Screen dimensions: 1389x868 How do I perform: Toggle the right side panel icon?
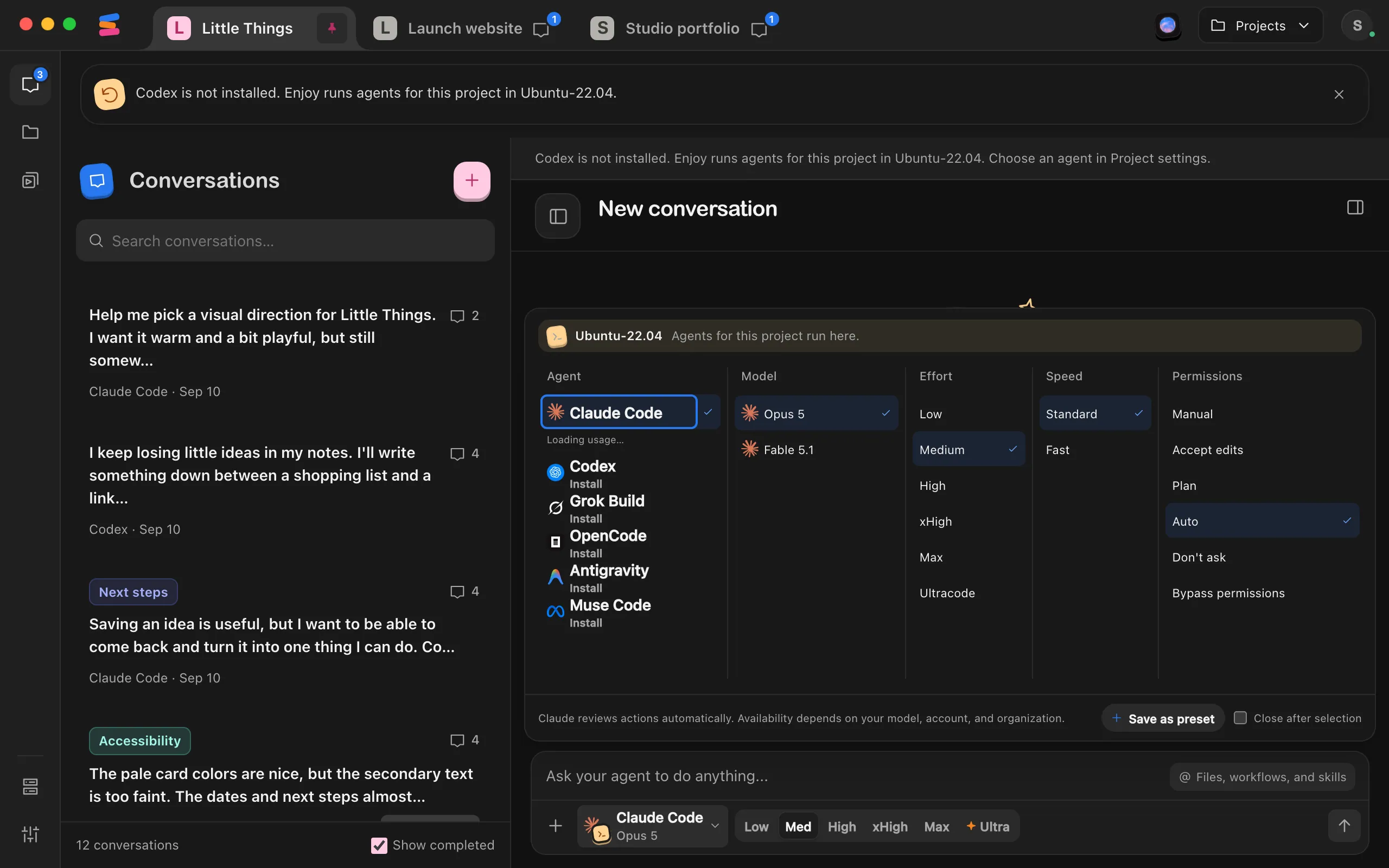point(1355,207)
